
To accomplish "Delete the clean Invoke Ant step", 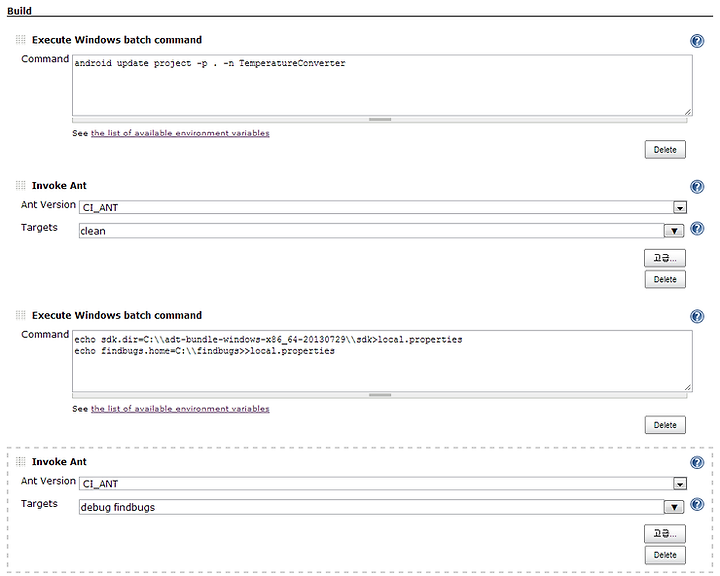I will pos(665,279).
